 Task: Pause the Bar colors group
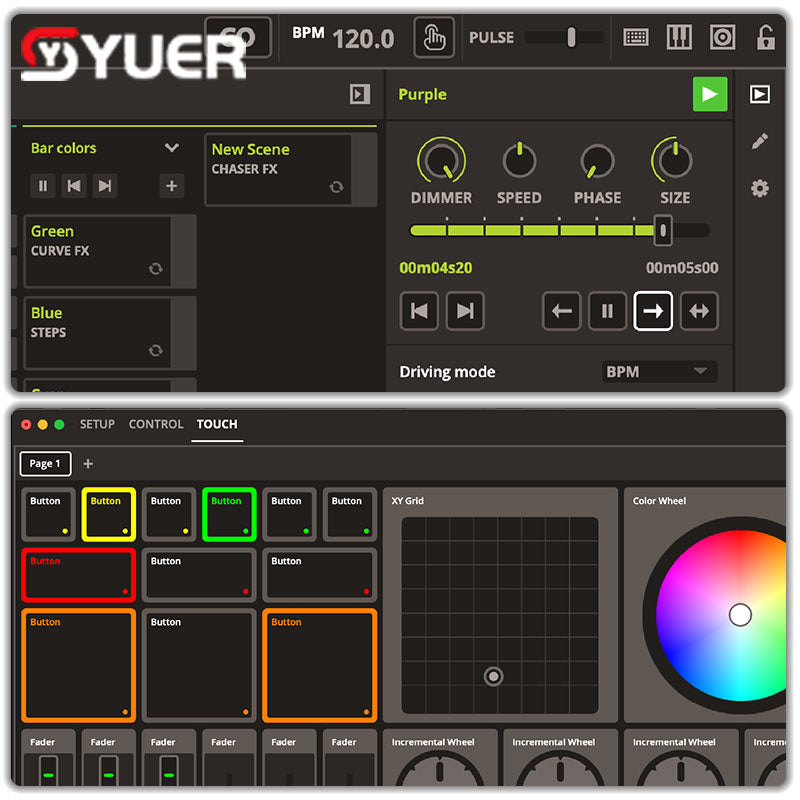tap(43, 186)
